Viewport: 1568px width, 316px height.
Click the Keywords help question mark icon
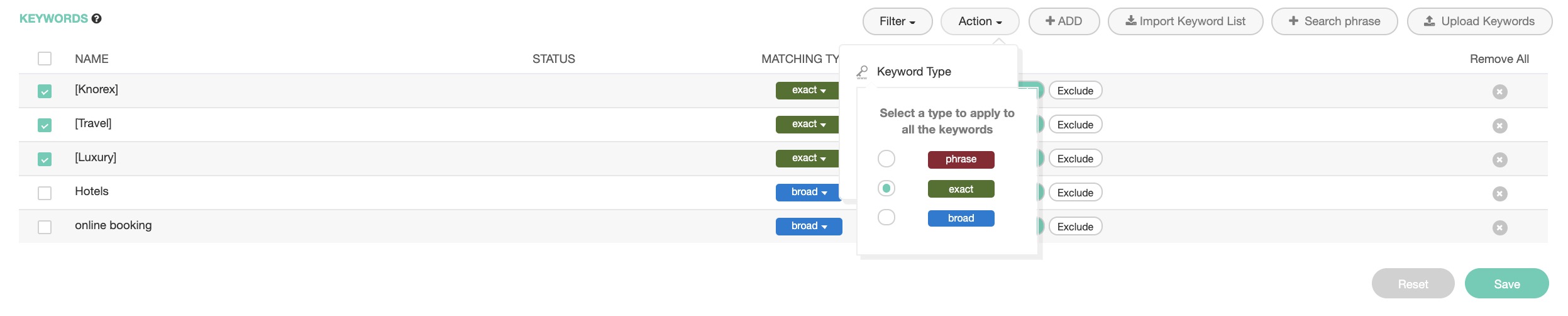[x=96, y=19]
